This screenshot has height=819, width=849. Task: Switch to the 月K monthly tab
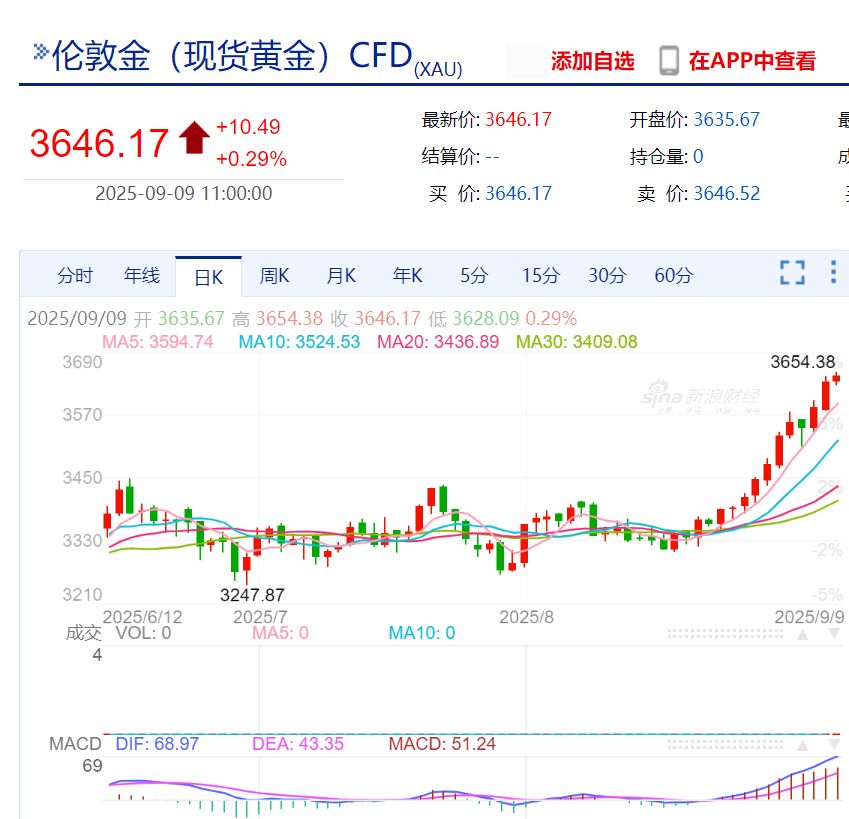pos(341,276)
